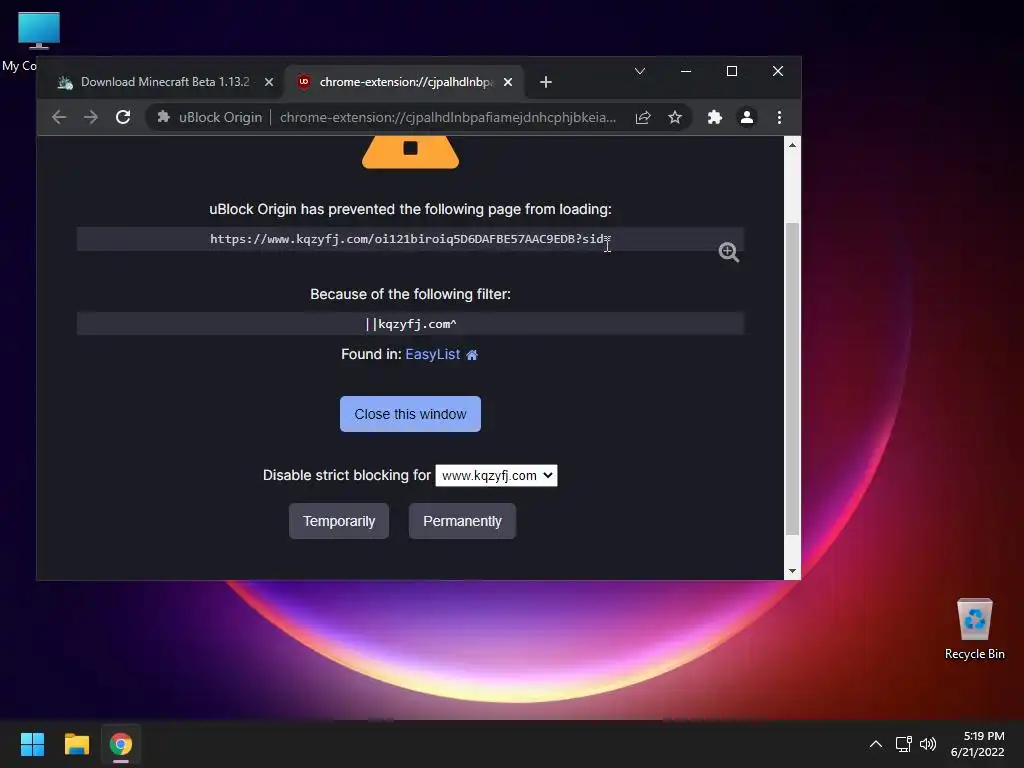The height and width of the screenshot is (768, 1024).
Task: Open the network status tray icon
Action: point(903,744)
